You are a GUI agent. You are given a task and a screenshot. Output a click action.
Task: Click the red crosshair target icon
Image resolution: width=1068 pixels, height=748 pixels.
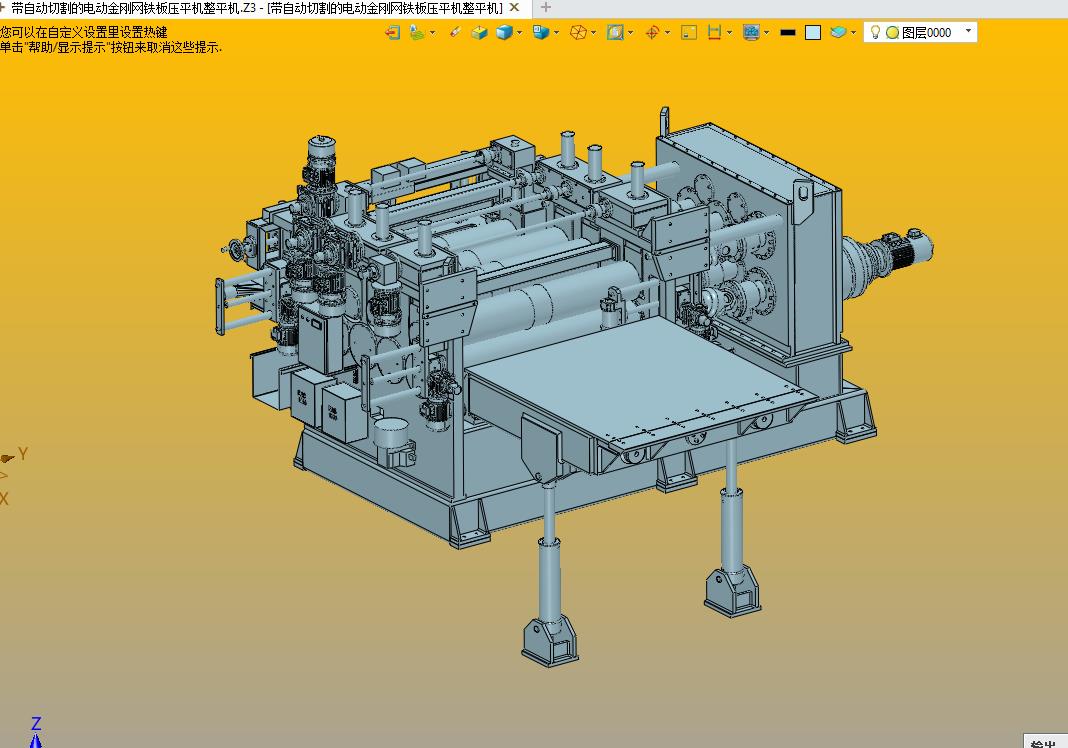(x=652, y=32)
